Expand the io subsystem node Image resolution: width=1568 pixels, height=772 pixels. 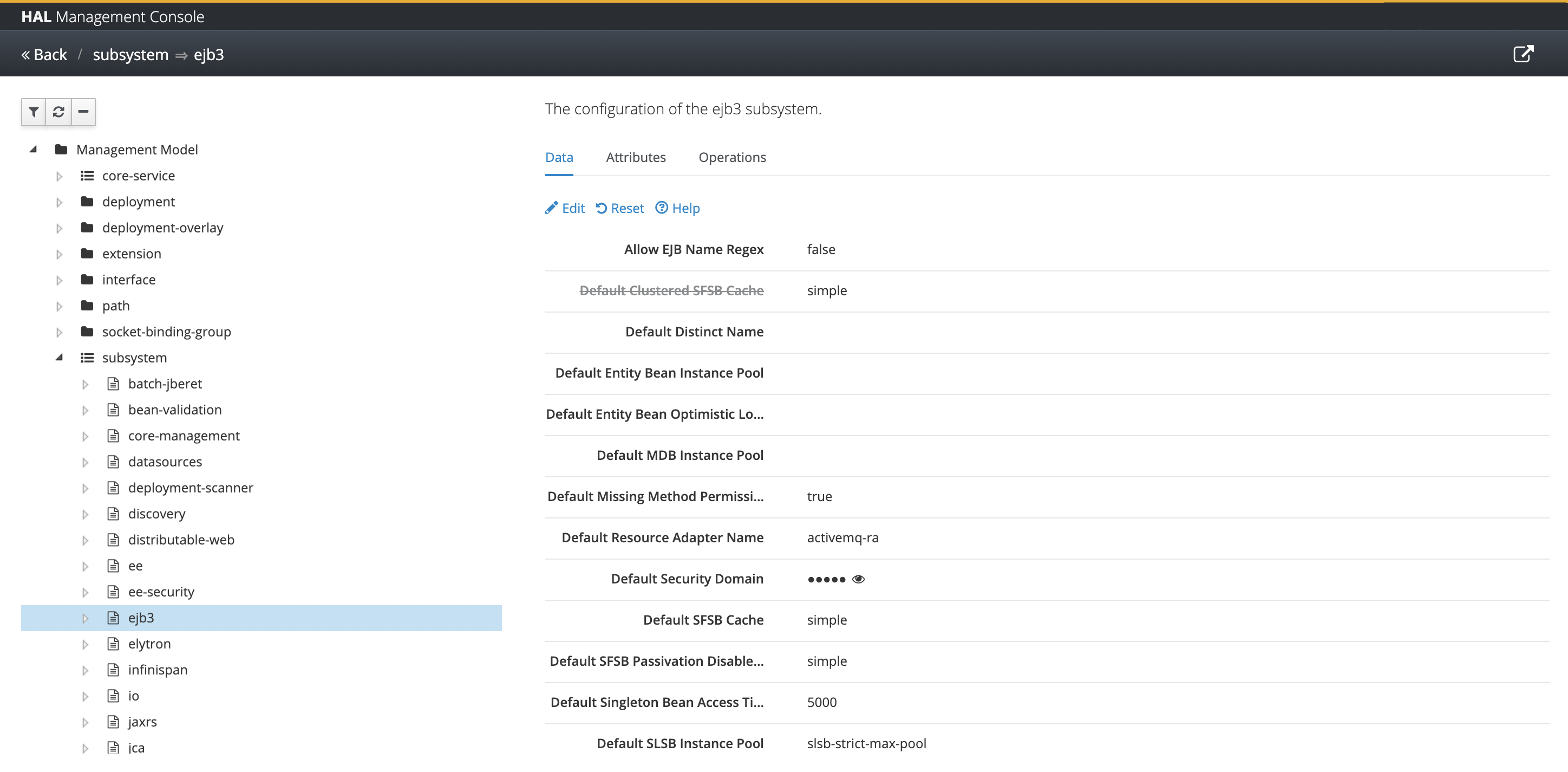[x=85, y=696]
